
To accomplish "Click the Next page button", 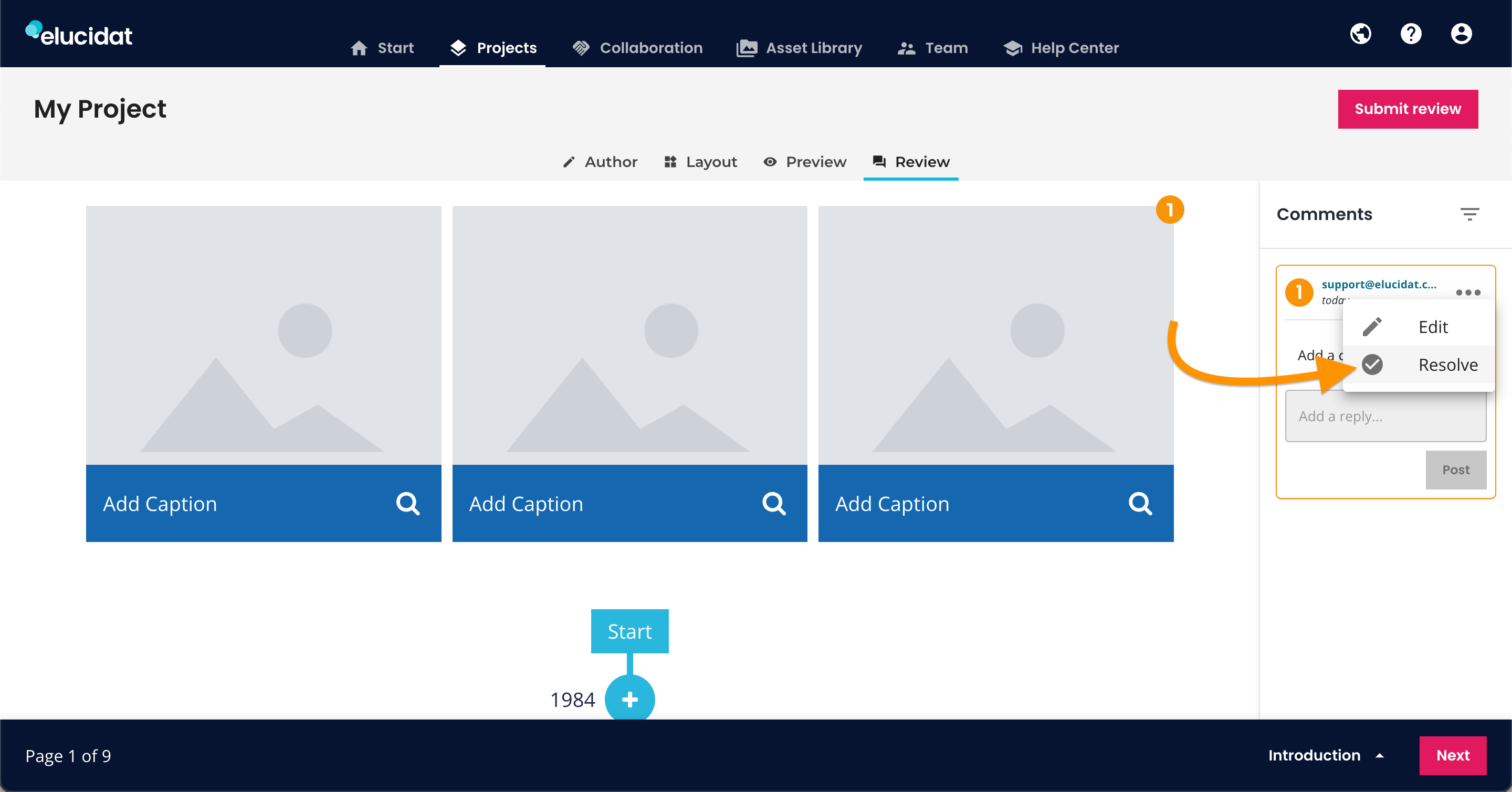I will click(1453, 756).
